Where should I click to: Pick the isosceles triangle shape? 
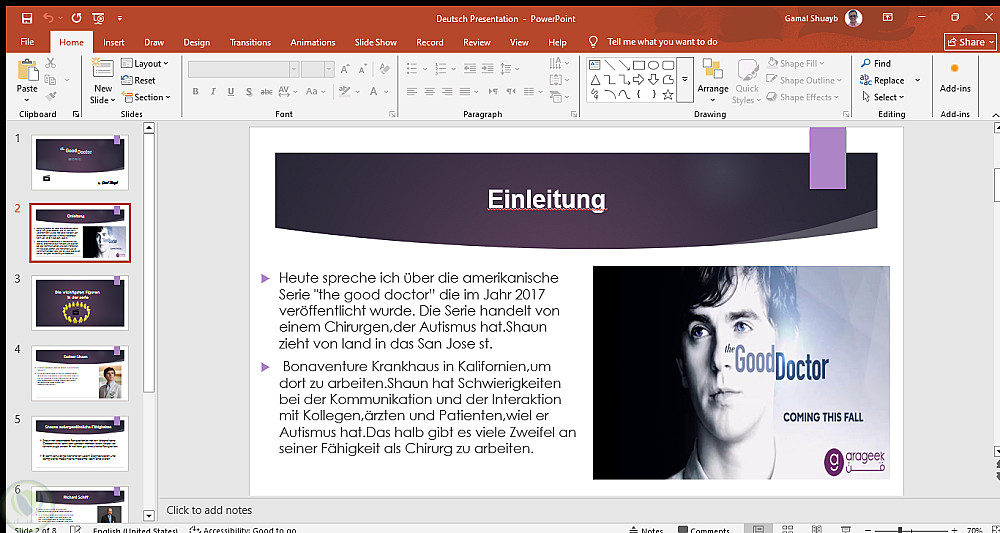coord(594,80)
